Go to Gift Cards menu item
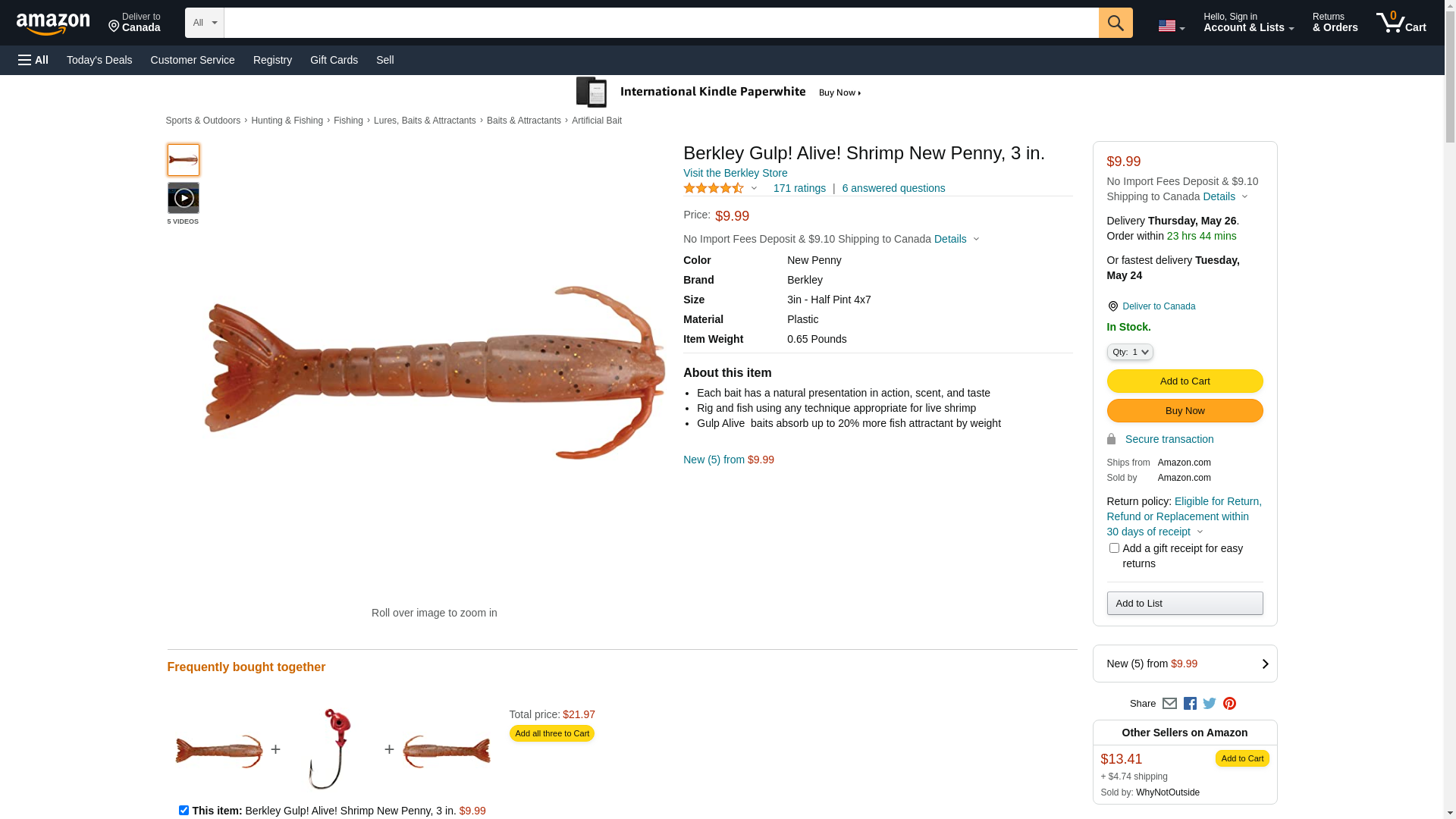 click(334, 60)
